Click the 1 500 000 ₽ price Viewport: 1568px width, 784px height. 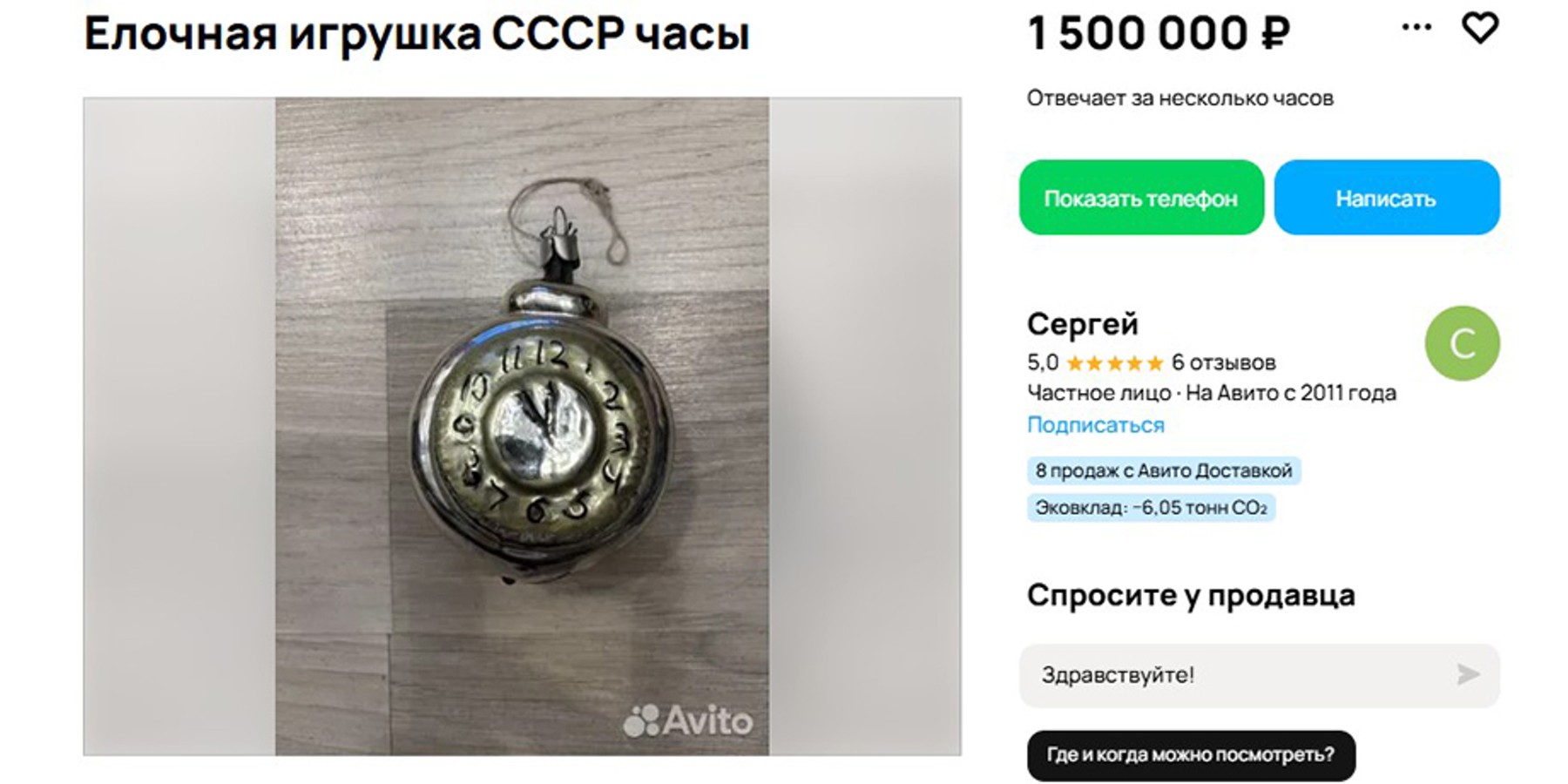[x=1158, y=34]
